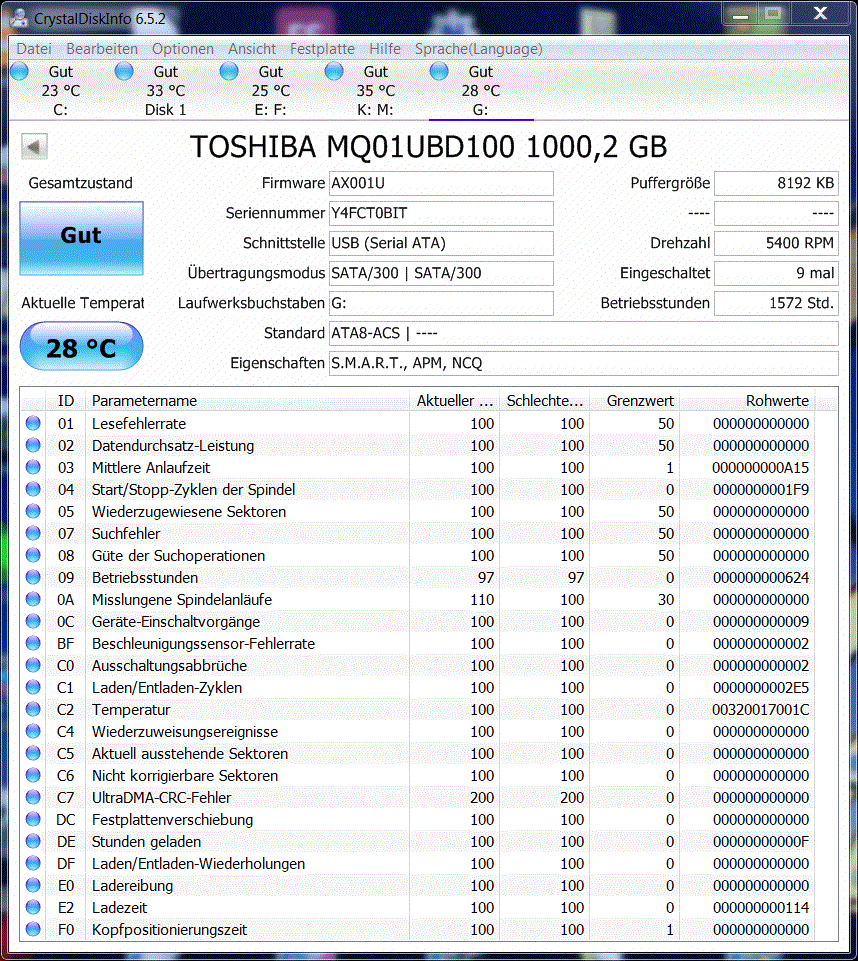Click the Standard field ATA8-ACS
The image size is (858, 961).
583,333
